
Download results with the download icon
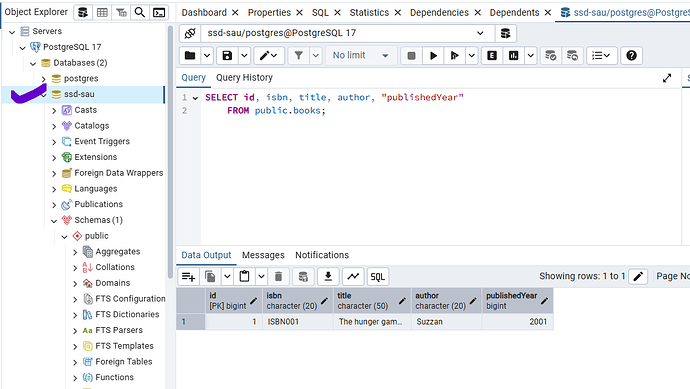point(328,276)
